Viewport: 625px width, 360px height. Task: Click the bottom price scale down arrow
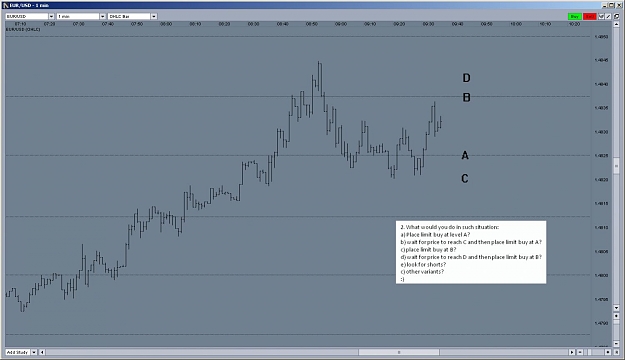point(616,344)
